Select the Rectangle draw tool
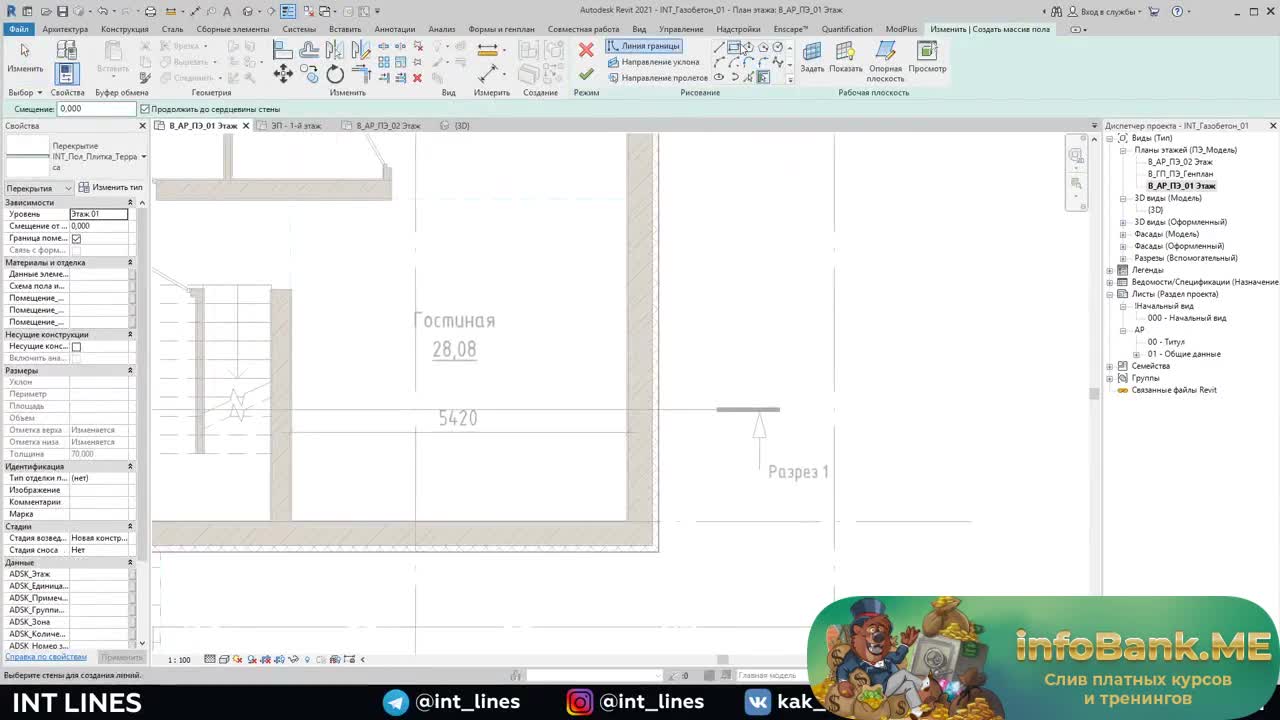 733,47
